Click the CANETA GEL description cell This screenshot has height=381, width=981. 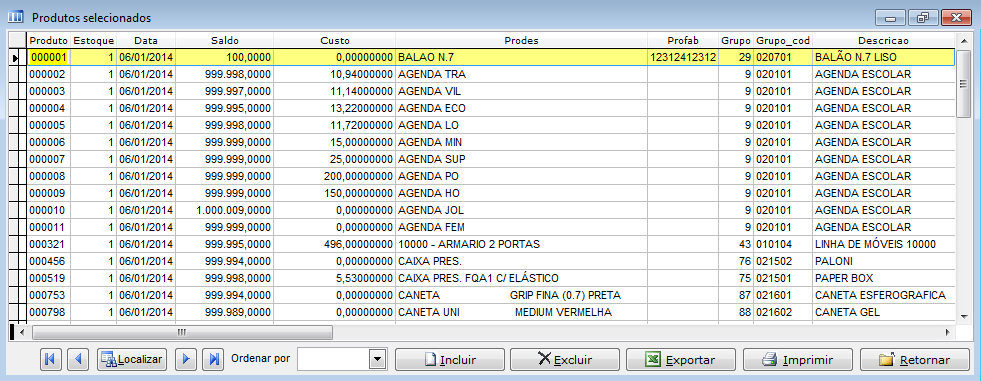[x=883, y=311]
